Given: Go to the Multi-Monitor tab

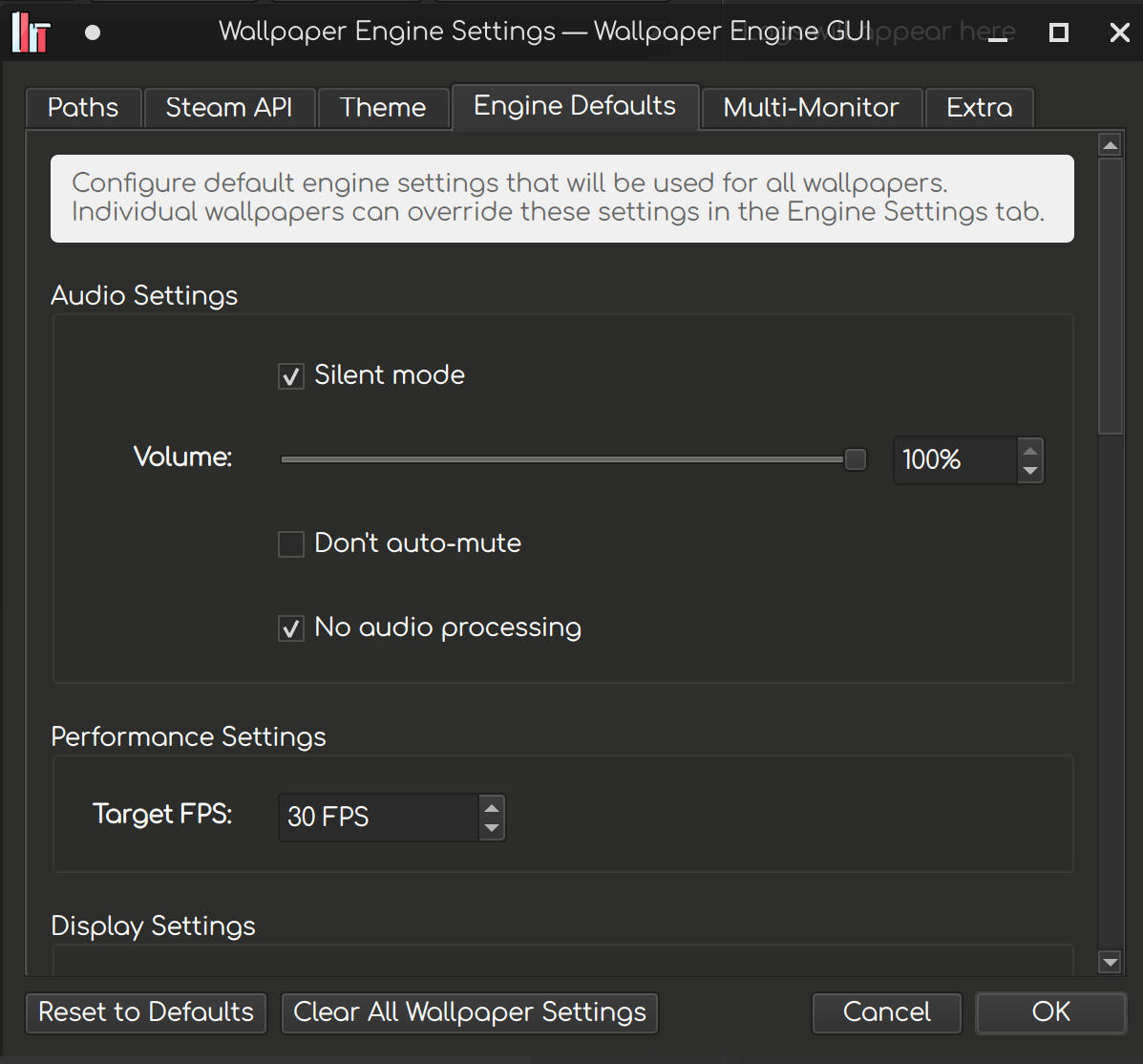Looking at the screenshot, I should click(x=812, y=108).
